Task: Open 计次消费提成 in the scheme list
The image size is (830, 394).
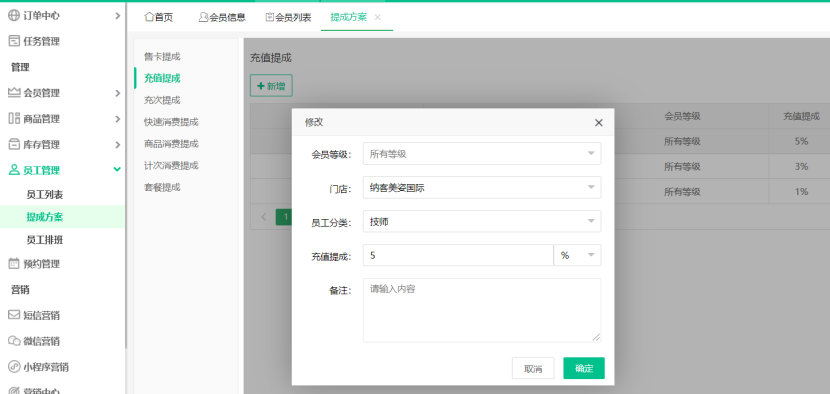Action: click(x=171, y=165)
